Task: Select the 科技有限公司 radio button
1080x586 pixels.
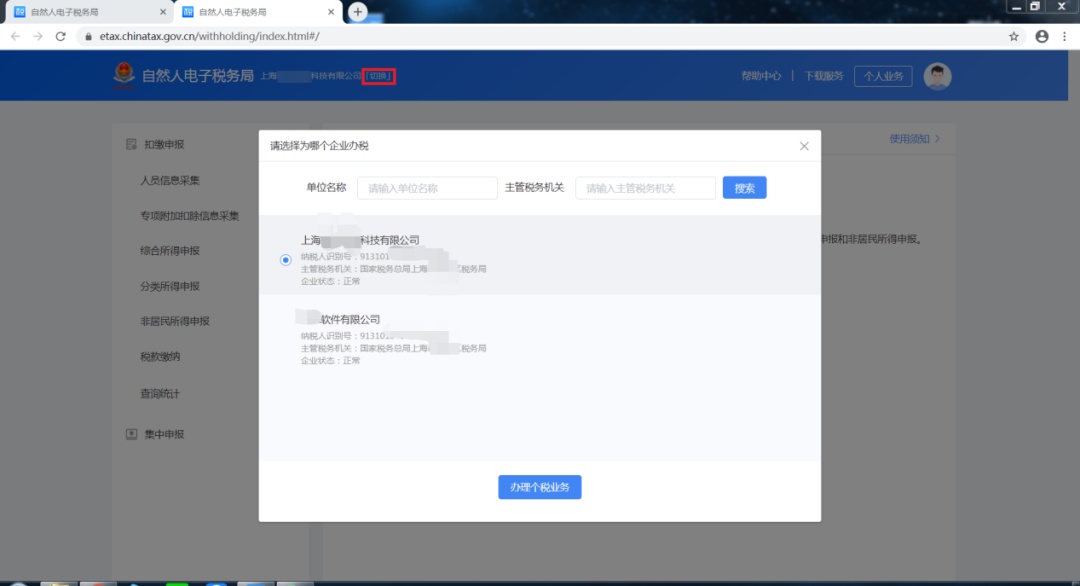Action: pos(286,260)
